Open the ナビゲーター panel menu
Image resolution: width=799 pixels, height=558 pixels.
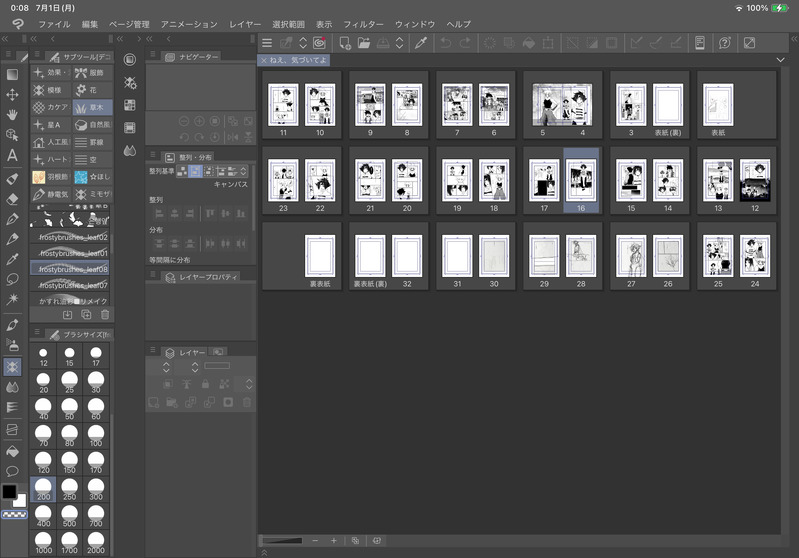(152, 55)
